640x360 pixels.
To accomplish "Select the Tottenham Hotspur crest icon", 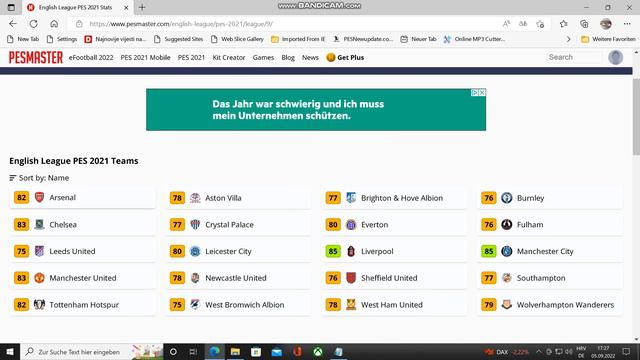I will pos(39,304).
